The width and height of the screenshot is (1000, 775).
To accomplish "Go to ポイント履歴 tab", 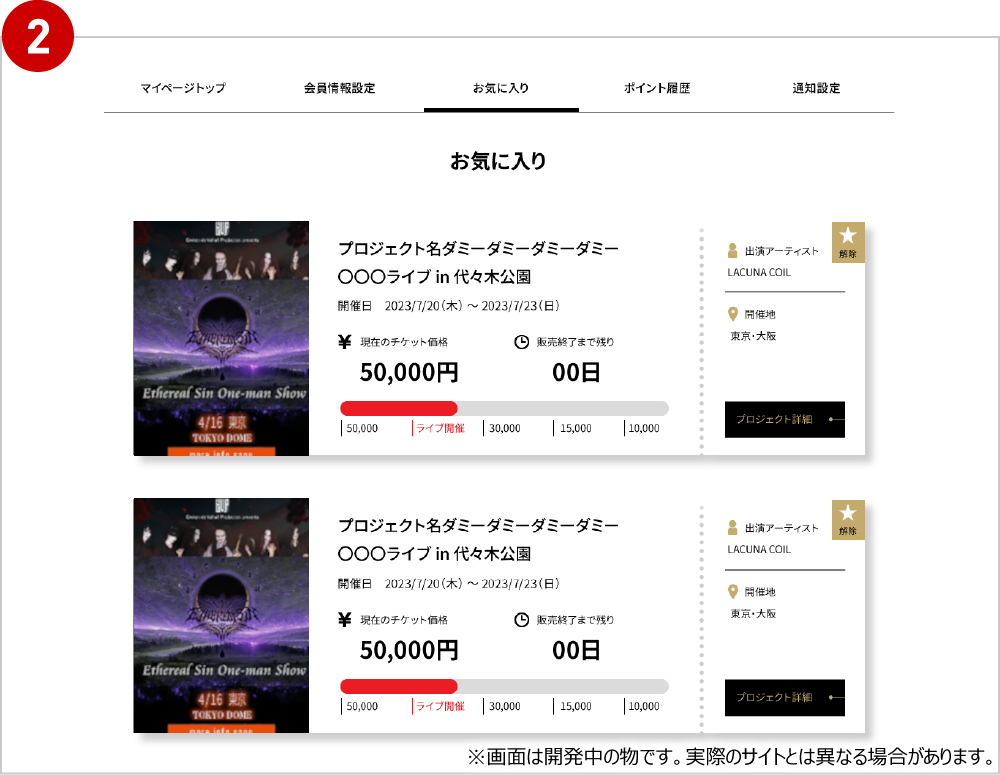I will (657, 88).
